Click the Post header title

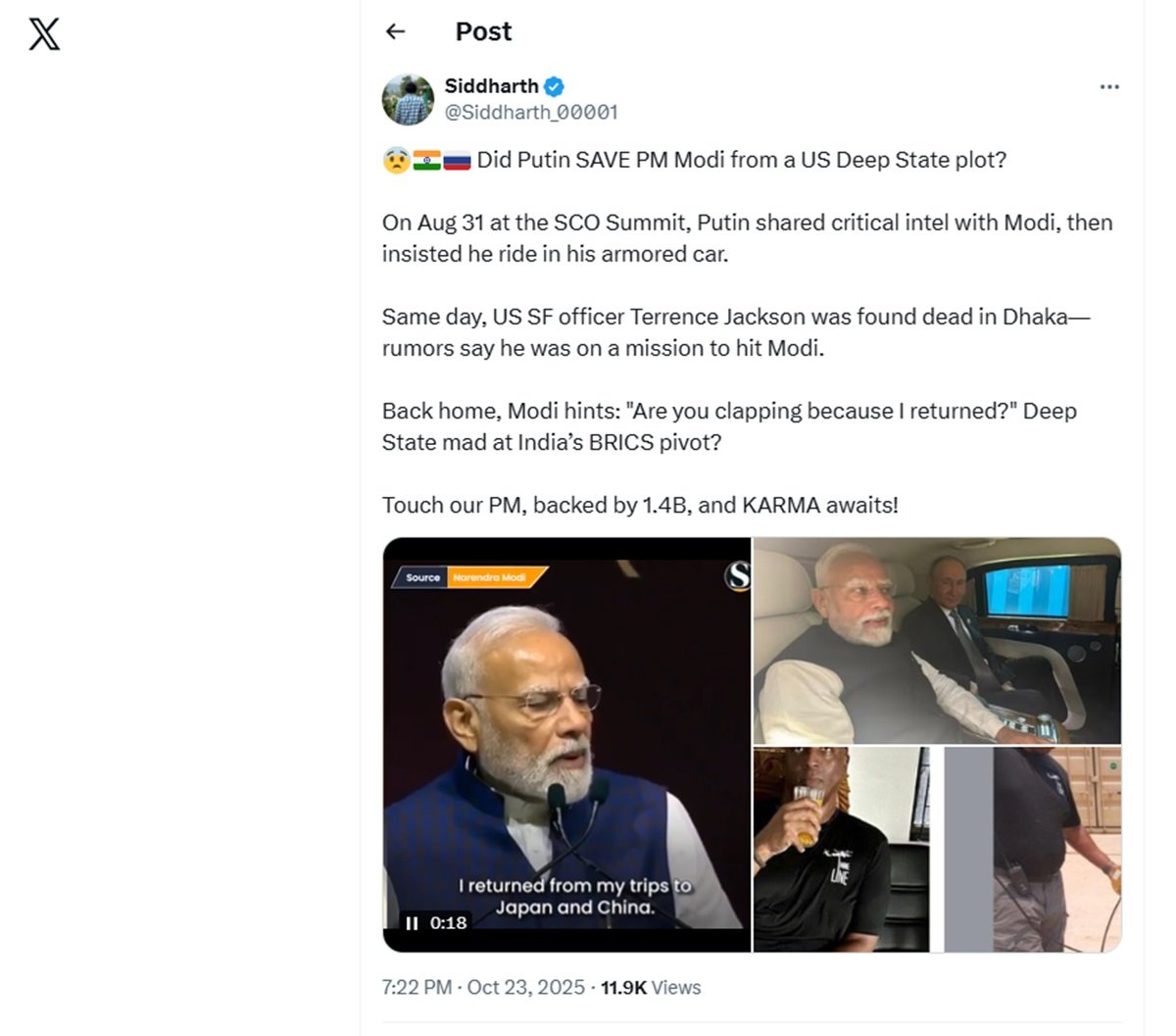point(483,31)
